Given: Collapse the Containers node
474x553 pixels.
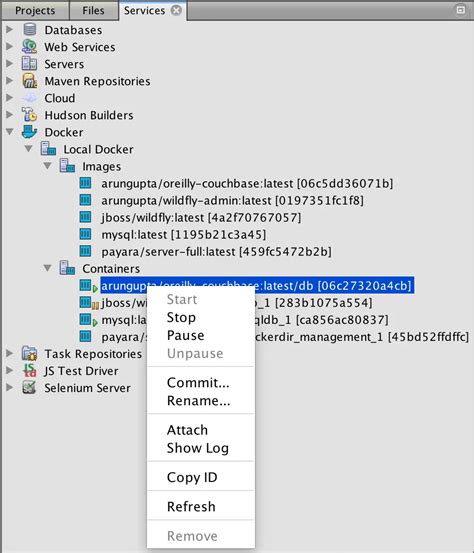Looking at the screenshot, I should click(x=48, y=268).
